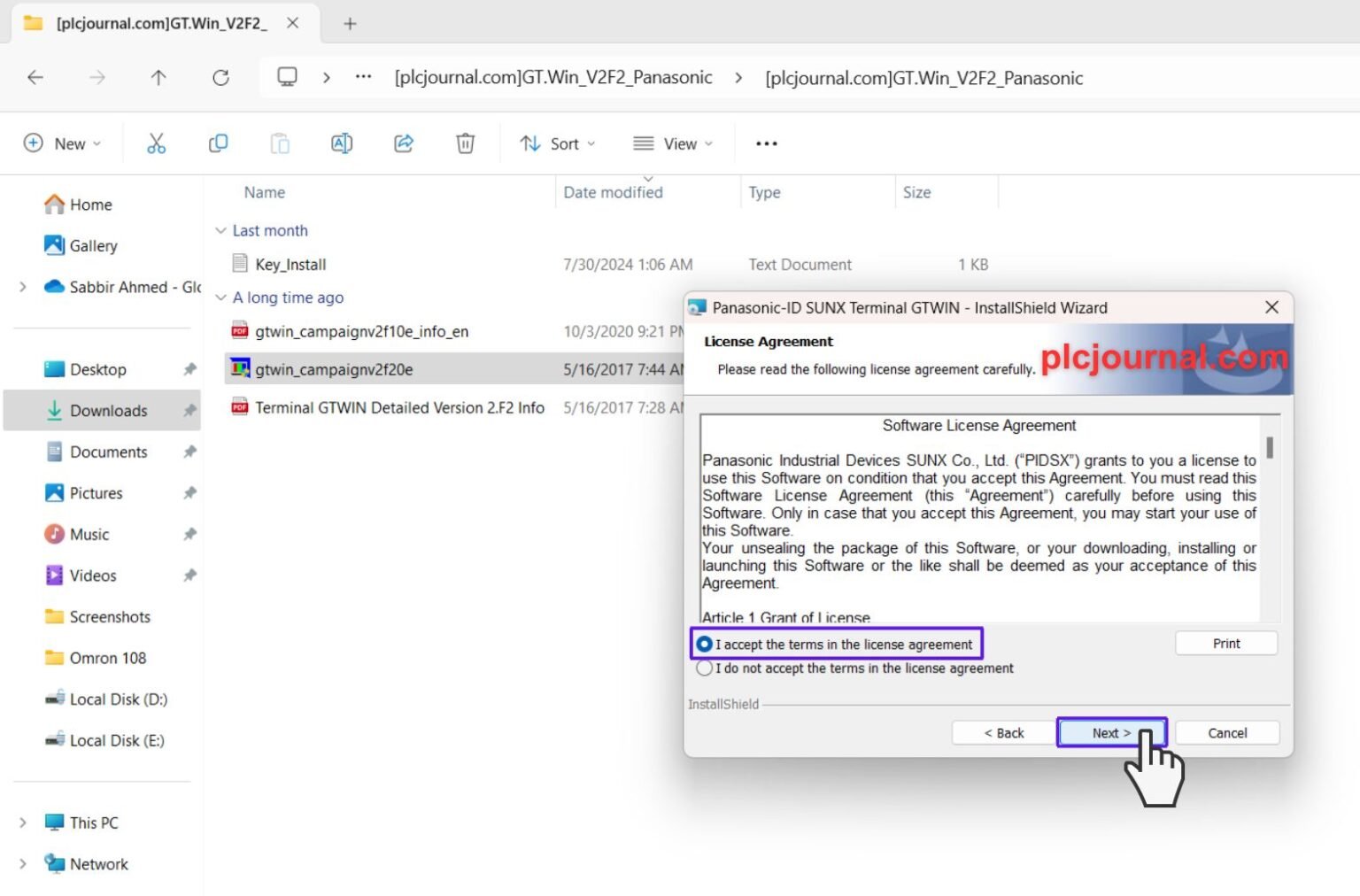Viewport: 1360px width, 896px height.
Task: Collapse the A long time ago group
Action: (220, 298)
